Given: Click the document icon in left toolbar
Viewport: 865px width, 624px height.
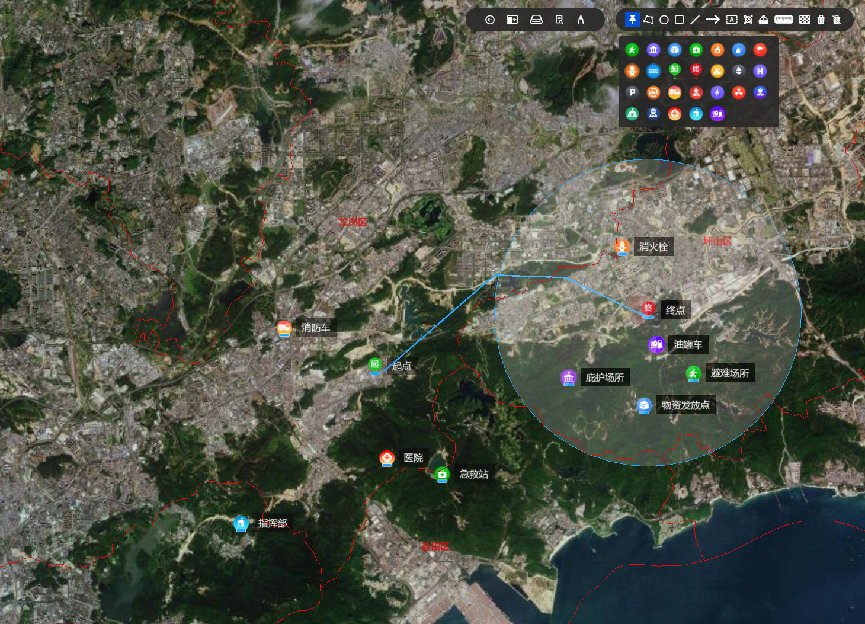Looking at the screenshot, I should (559, 20).
